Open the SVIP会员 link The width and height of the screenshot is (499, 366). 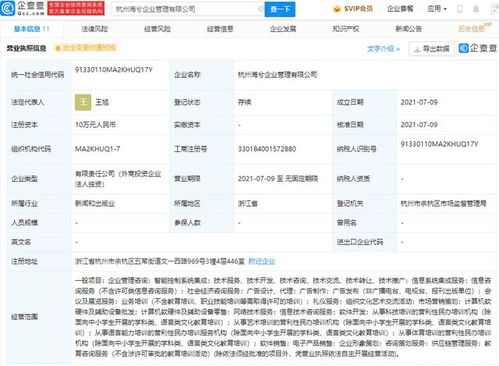[x=358, y=9]
